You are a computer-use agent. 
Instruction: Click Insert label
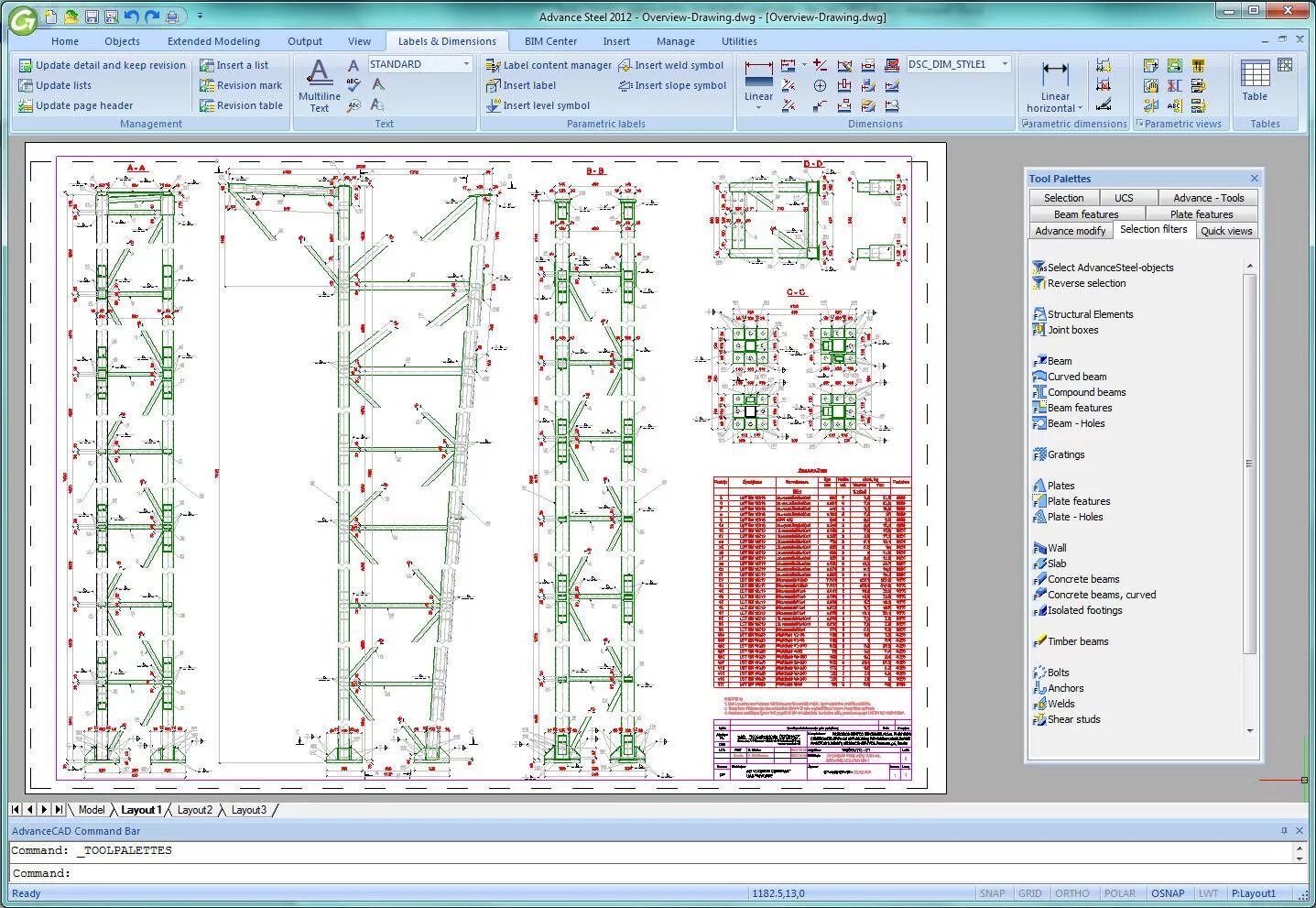(x=521, y=85)
